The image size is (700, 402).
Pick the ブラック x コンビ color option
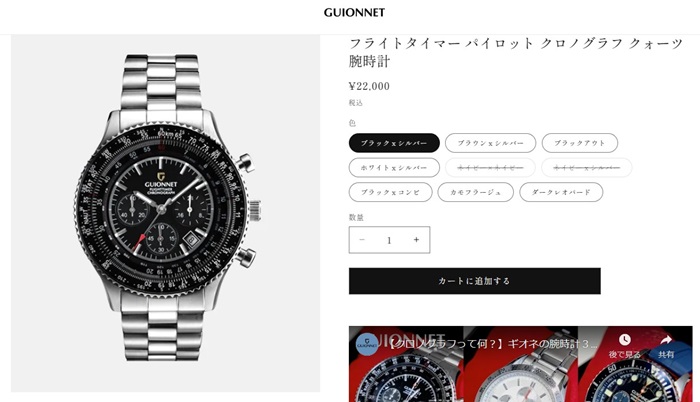pyautogui.click(x=391, y=192)
